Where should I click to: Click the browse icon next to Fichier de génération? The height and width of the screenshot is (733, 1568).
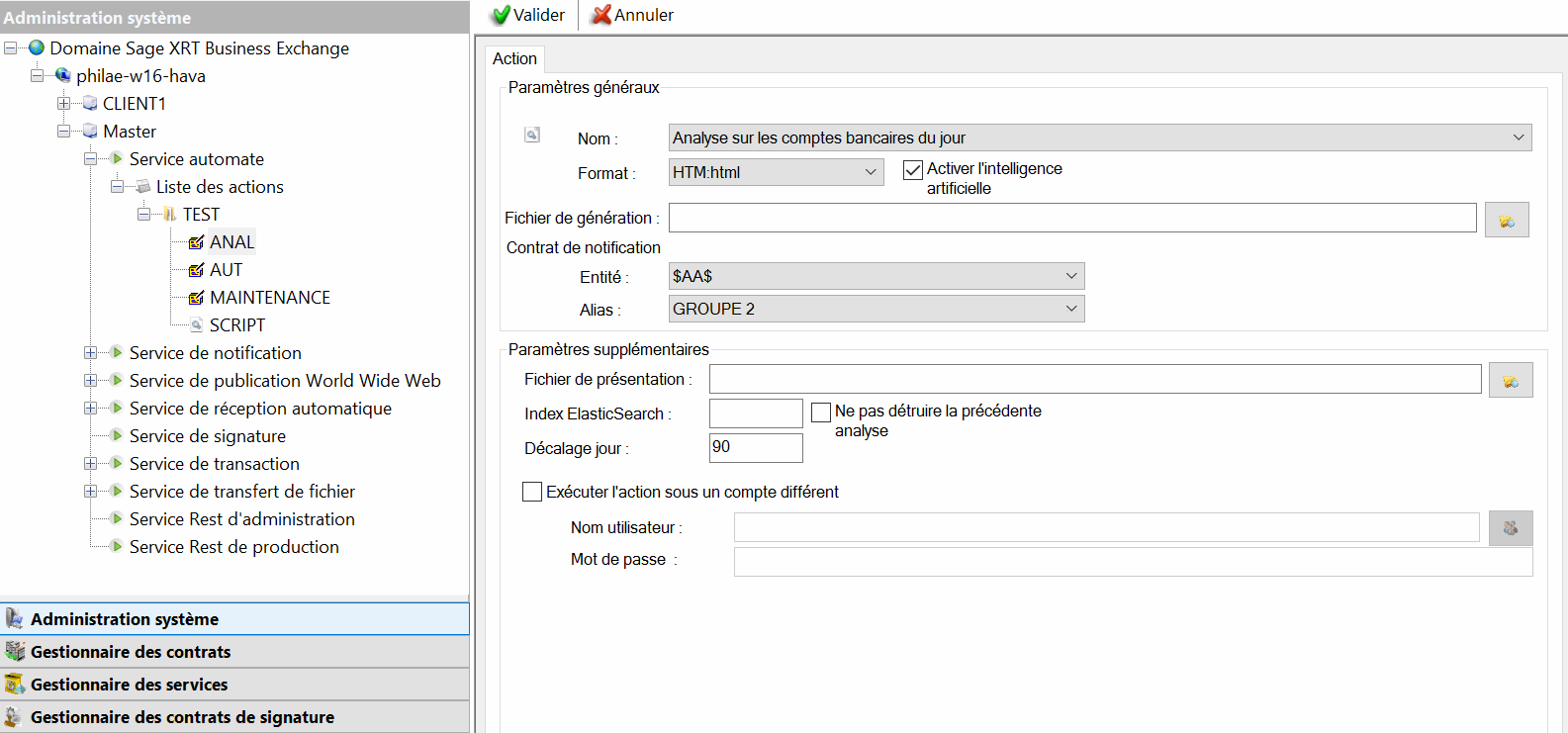(x=1506, y=220)
